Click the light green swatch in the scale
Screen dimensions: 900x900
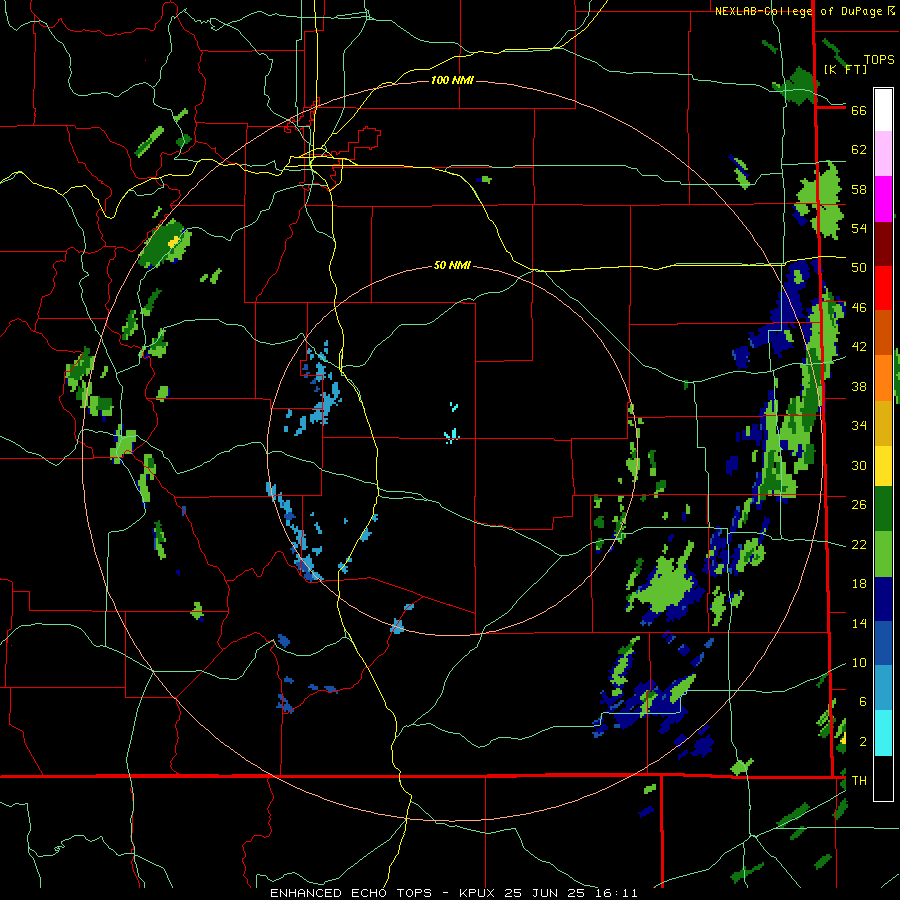883,554
